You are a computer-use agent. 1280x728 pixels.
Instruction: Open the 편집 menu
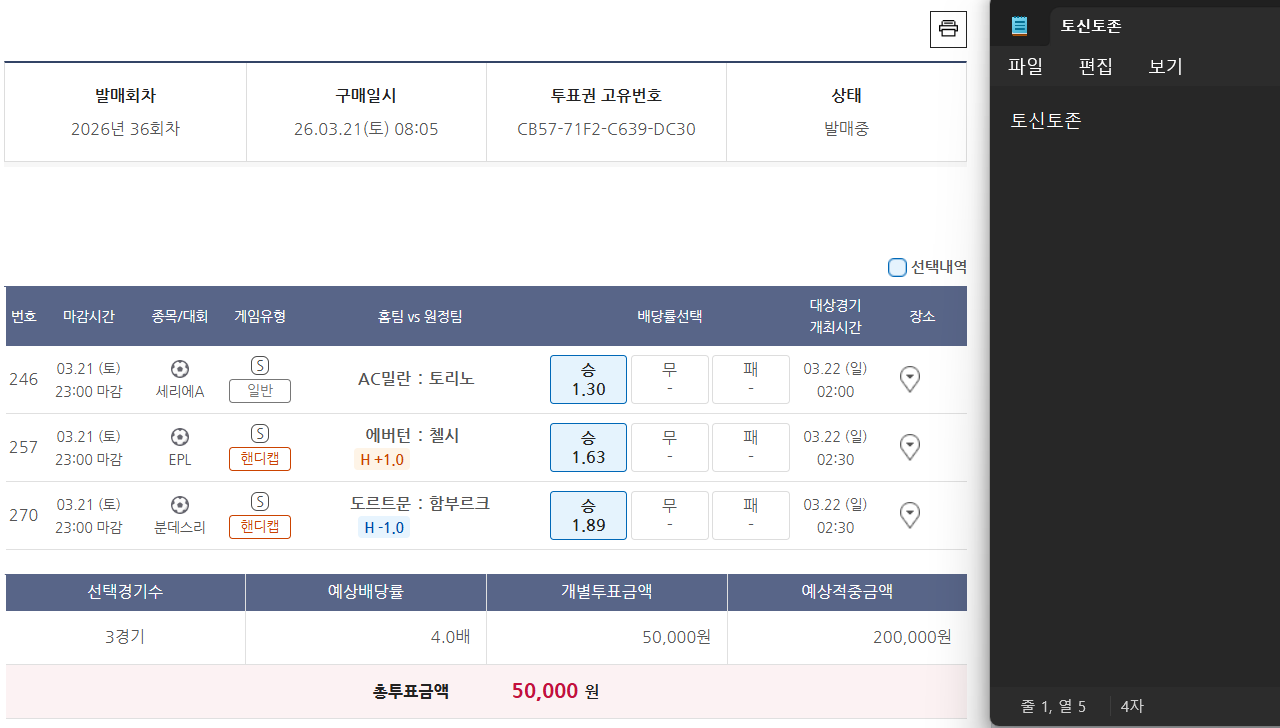1095,67
